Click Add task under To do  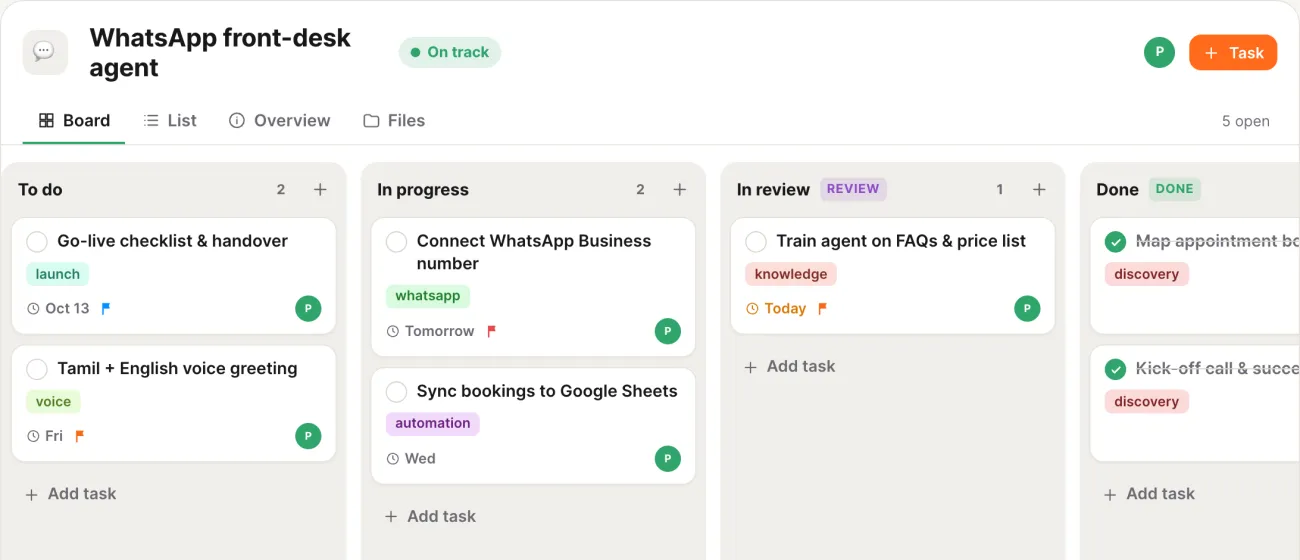tap(71, 494)
